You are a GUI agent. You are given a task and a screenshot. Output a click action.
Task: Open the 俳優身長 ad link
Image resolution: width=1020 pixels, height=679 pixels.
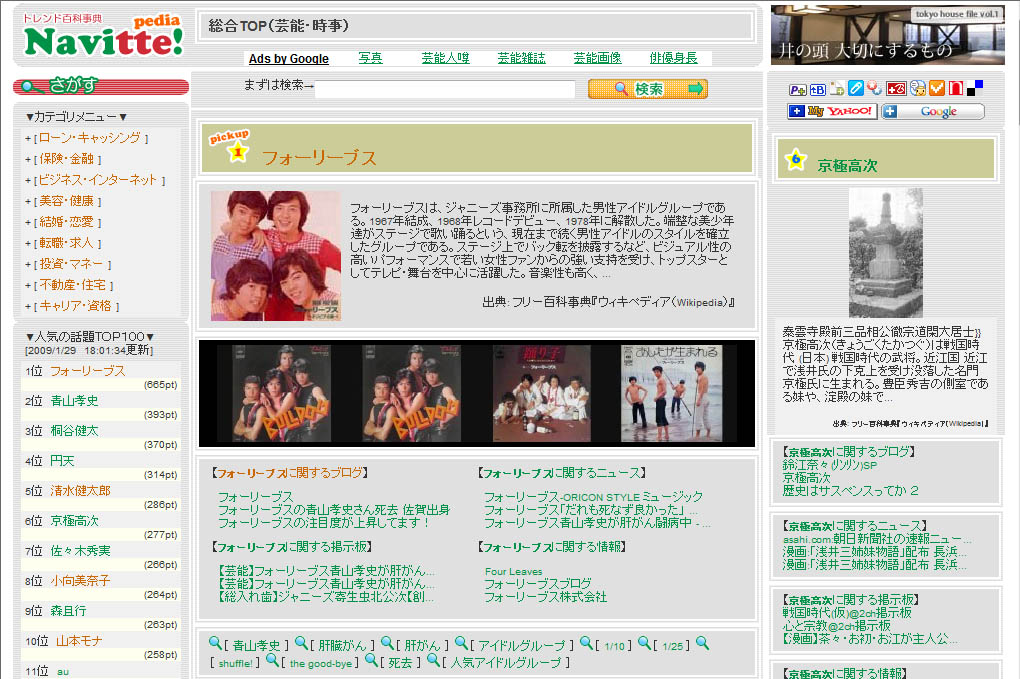[x=674, y=58]
